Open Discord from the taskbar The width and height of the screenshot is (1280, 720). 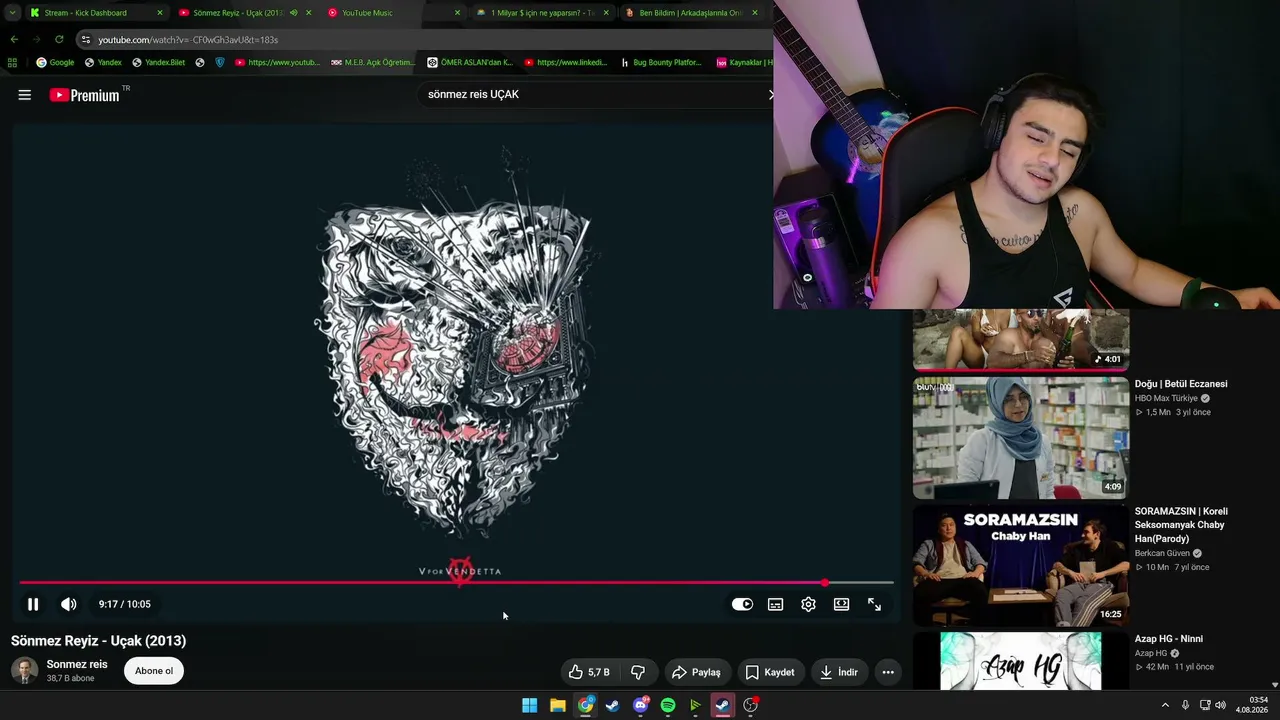pos(641,705)
